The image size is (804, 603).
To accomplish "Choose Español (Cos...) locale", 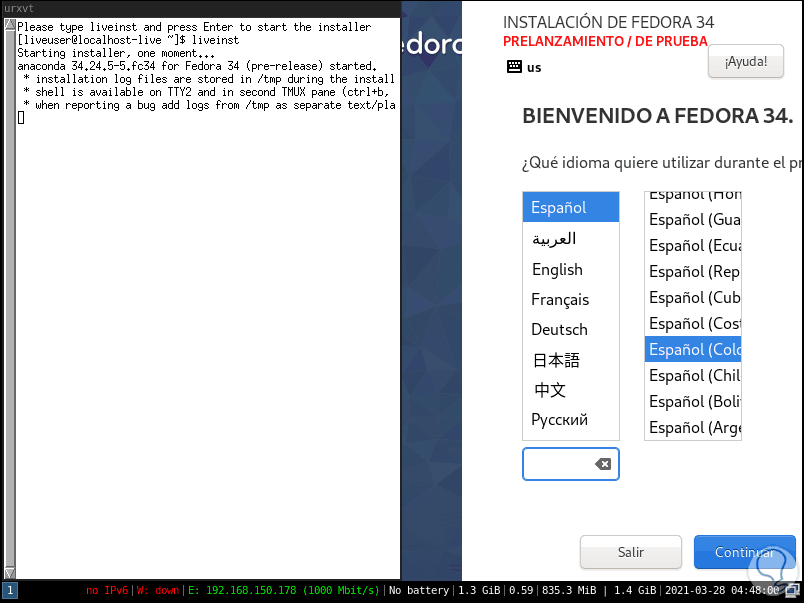I will [x=693, y=324].
